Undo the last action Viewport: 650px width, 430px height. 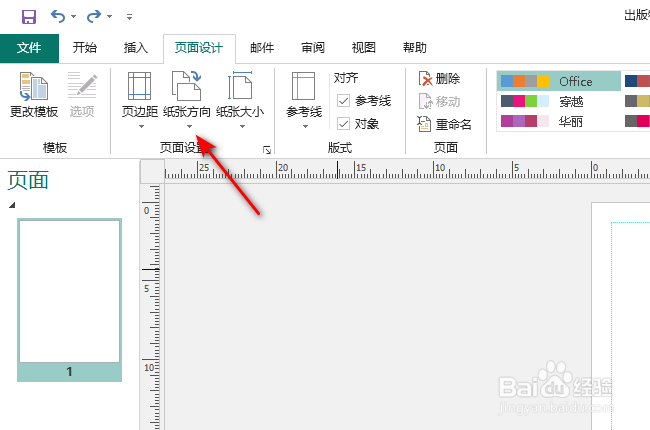pos(58,17)
